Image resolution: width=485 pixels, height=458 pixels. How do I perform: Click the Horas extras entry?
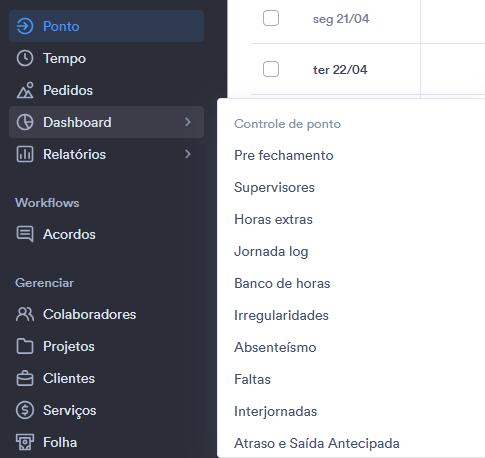[x=273, y=219]
